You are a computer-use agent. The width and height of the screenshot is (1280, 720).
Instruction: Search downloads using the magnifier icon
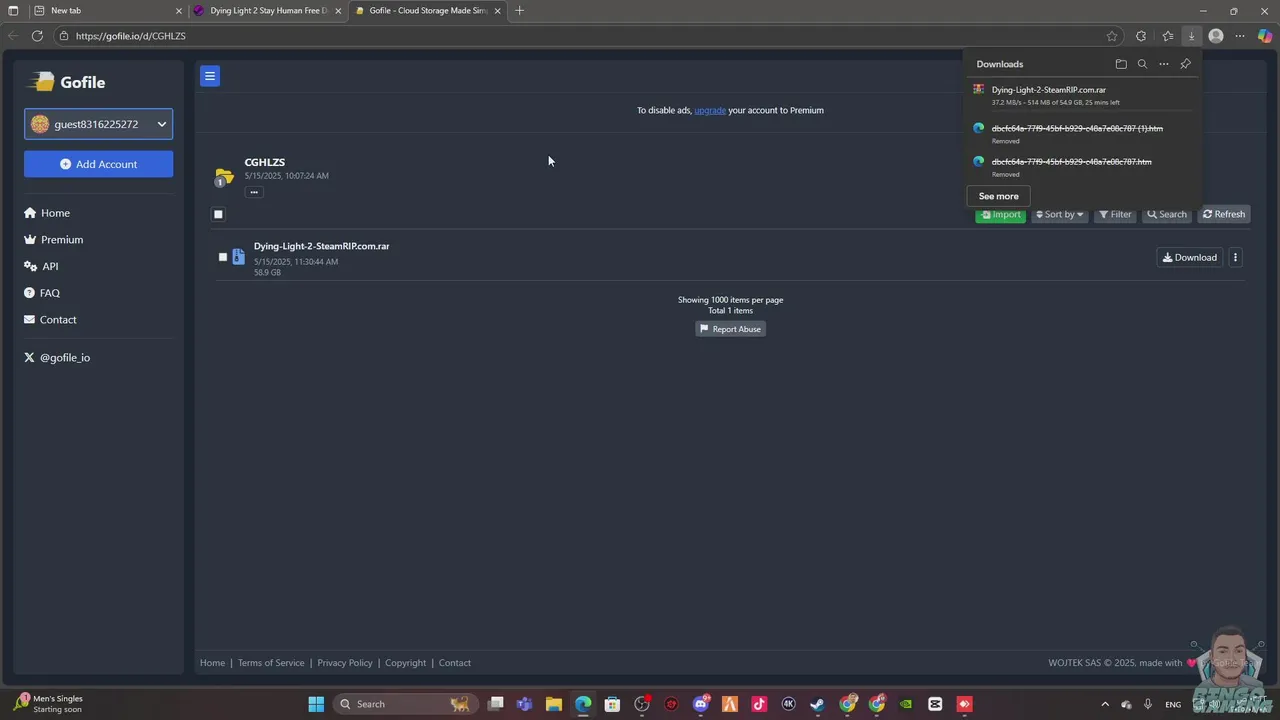(x=1142, y=64)
